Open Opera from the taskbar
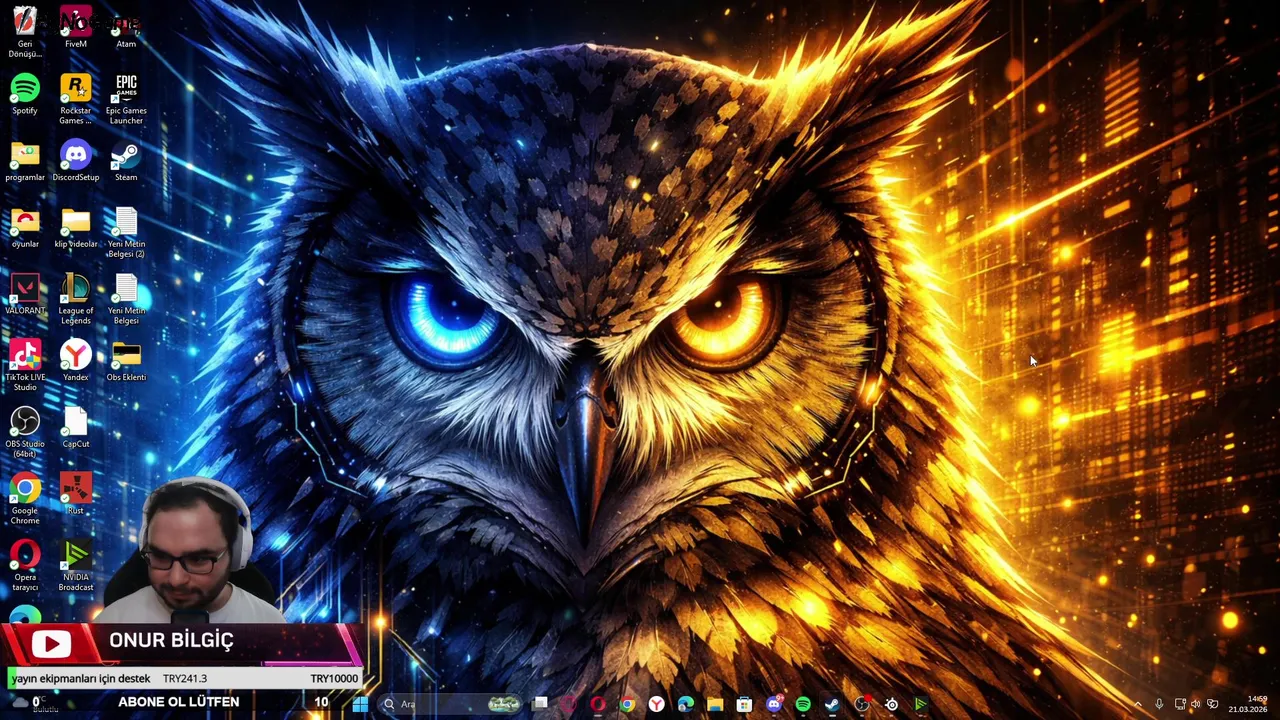 [598, 704]
